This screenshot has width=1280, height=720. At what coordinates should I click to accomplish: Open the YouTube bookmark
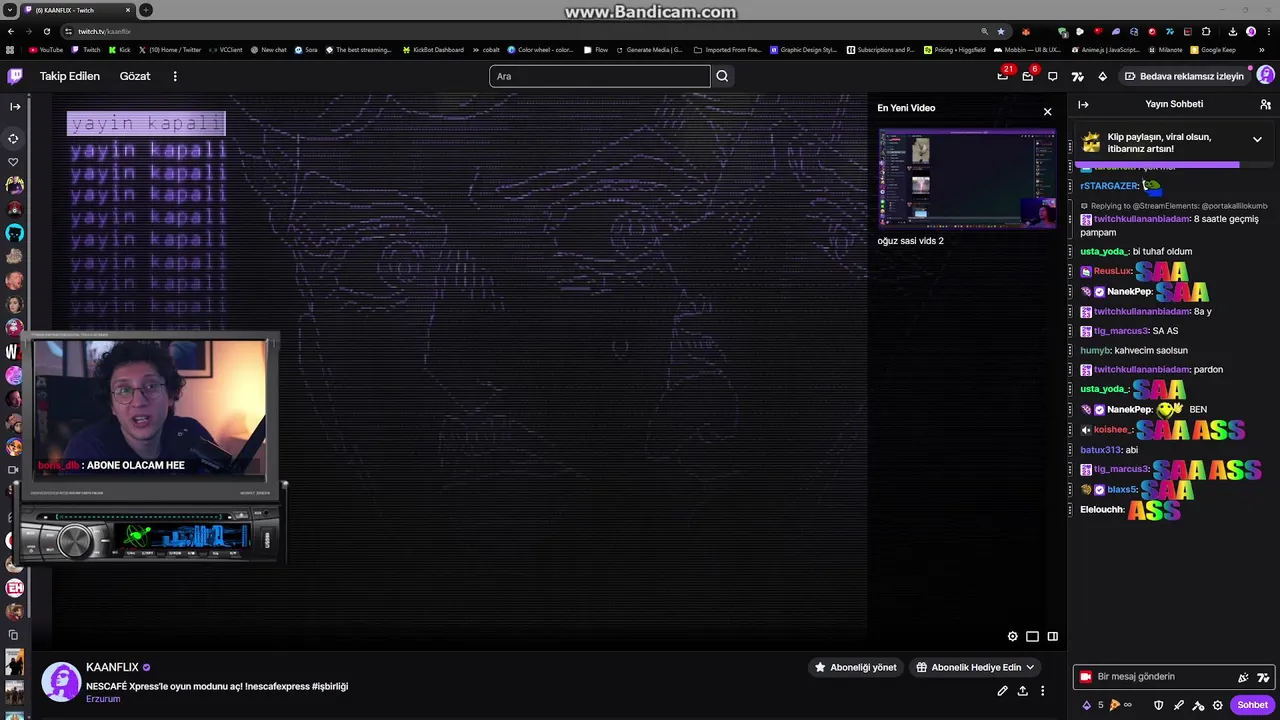click(x=46, y=49)
